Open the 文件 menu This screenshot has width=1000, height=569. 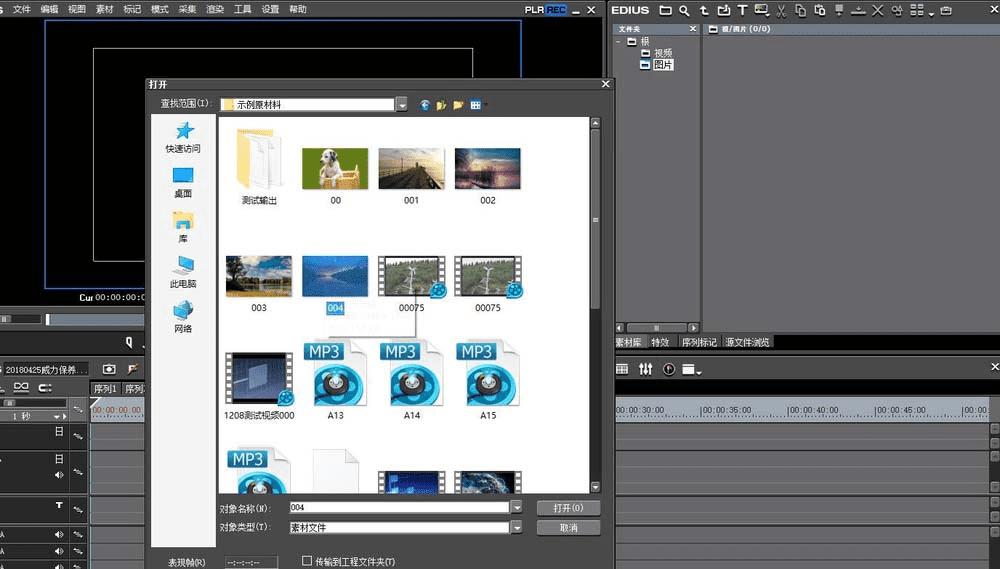[21, 9]
